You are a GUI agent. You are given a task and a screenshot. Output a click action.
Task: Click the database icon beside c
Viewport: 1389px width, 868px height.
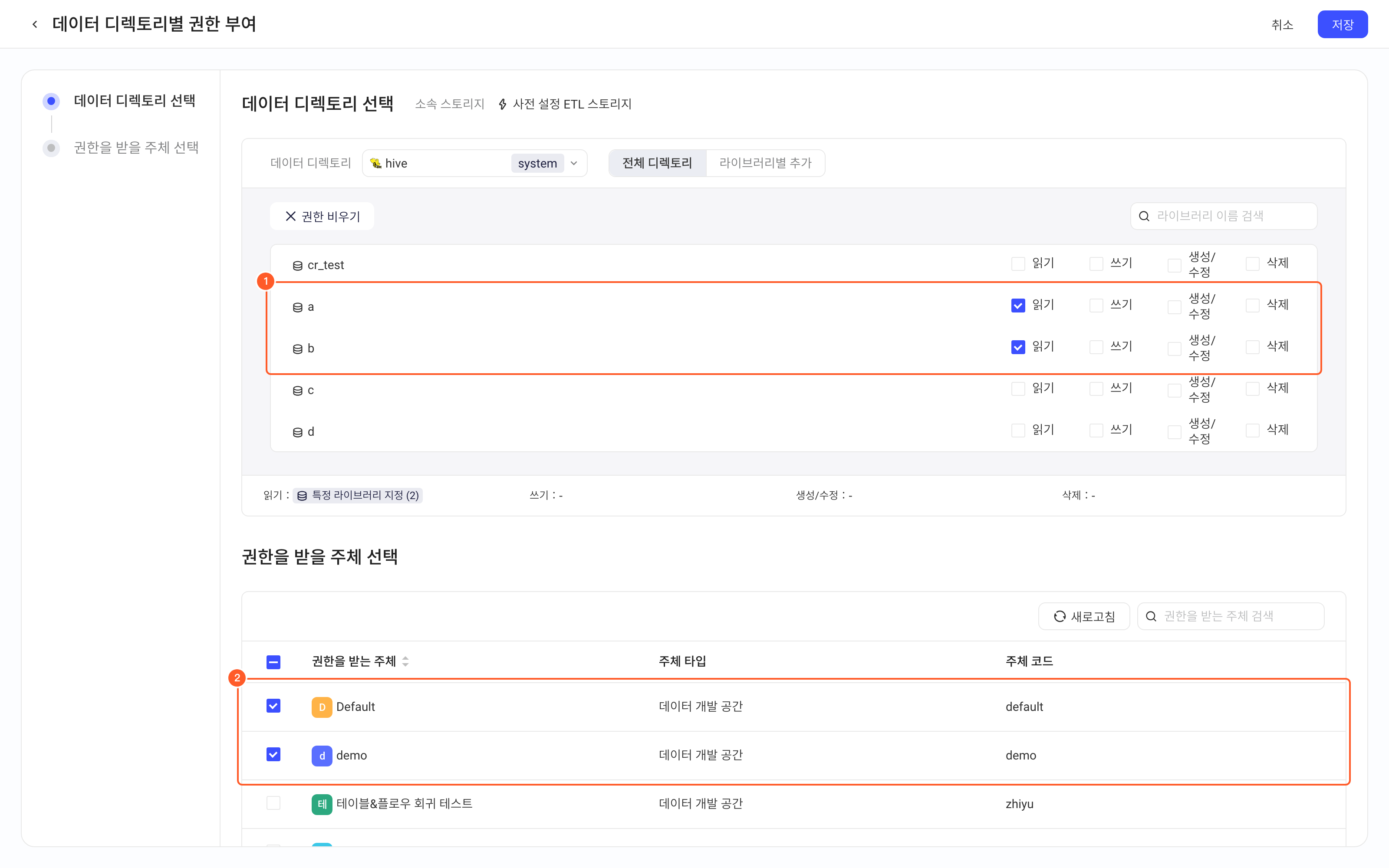coord(297,390)
